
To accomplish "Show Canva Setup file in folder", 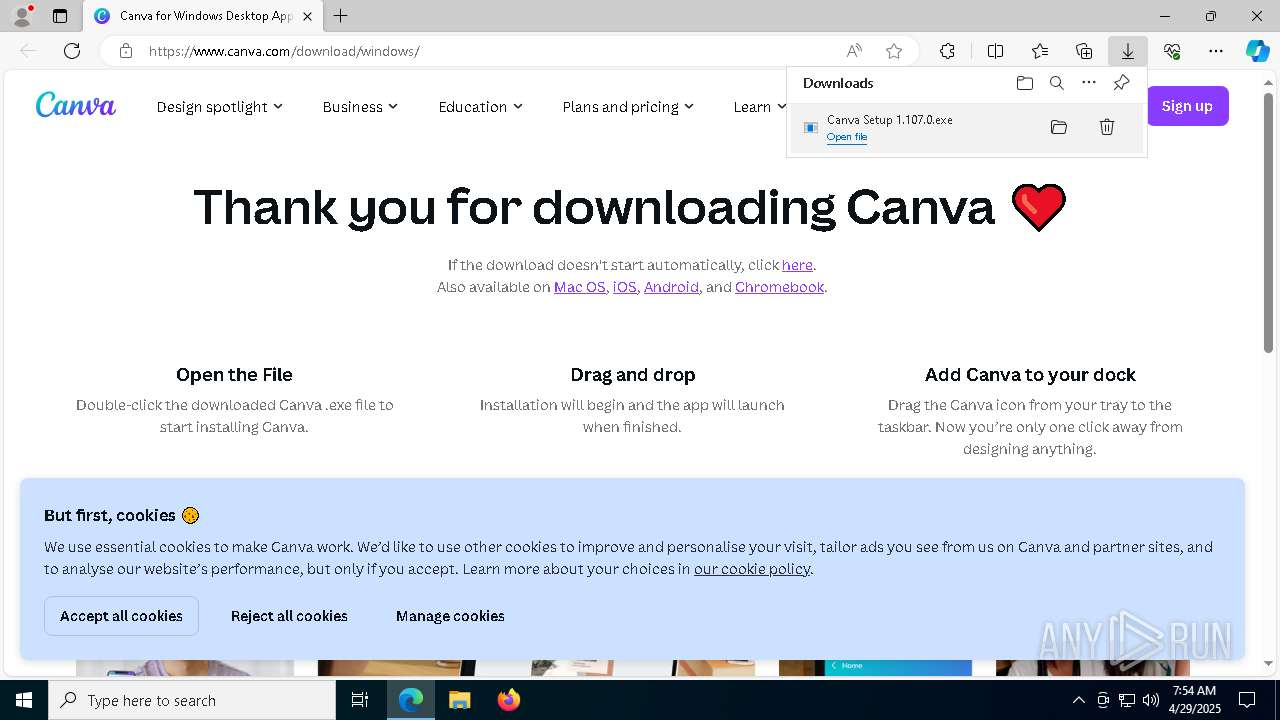I will [1059, 127].
